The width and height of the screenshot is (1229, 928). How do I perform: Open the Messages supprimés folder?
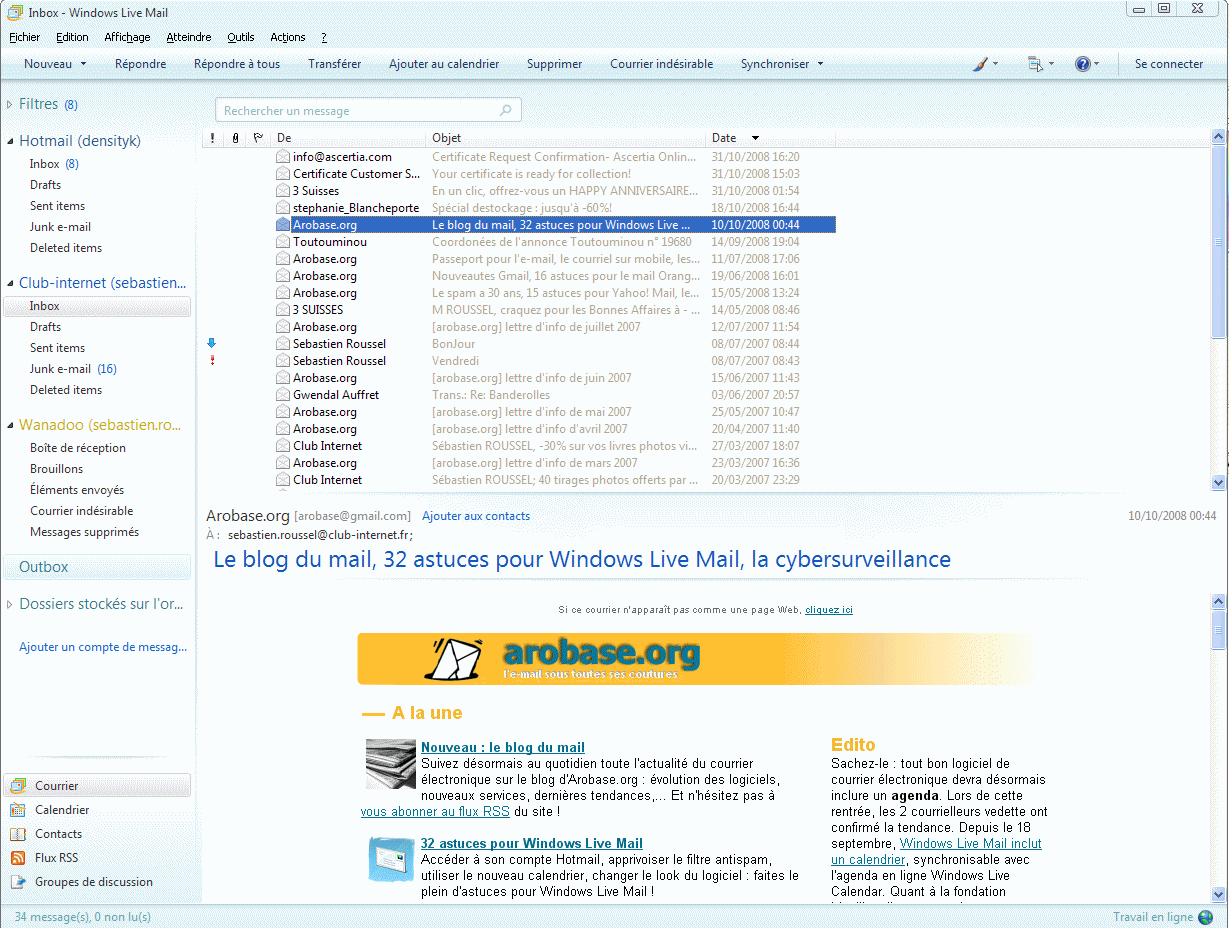point(85,532)
